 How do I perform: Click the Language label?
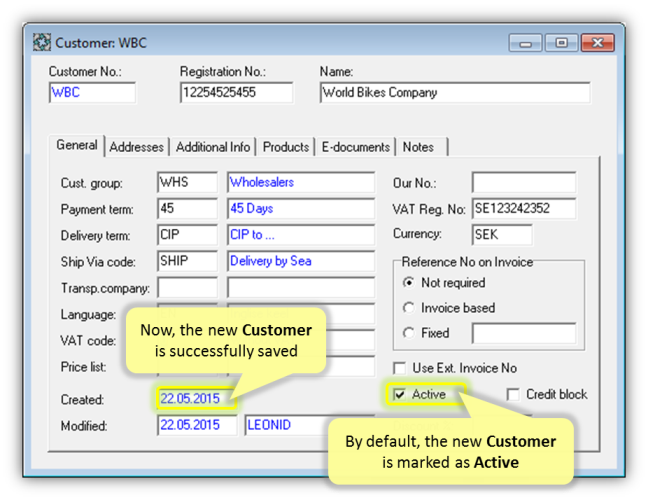(x=88, y=314)
